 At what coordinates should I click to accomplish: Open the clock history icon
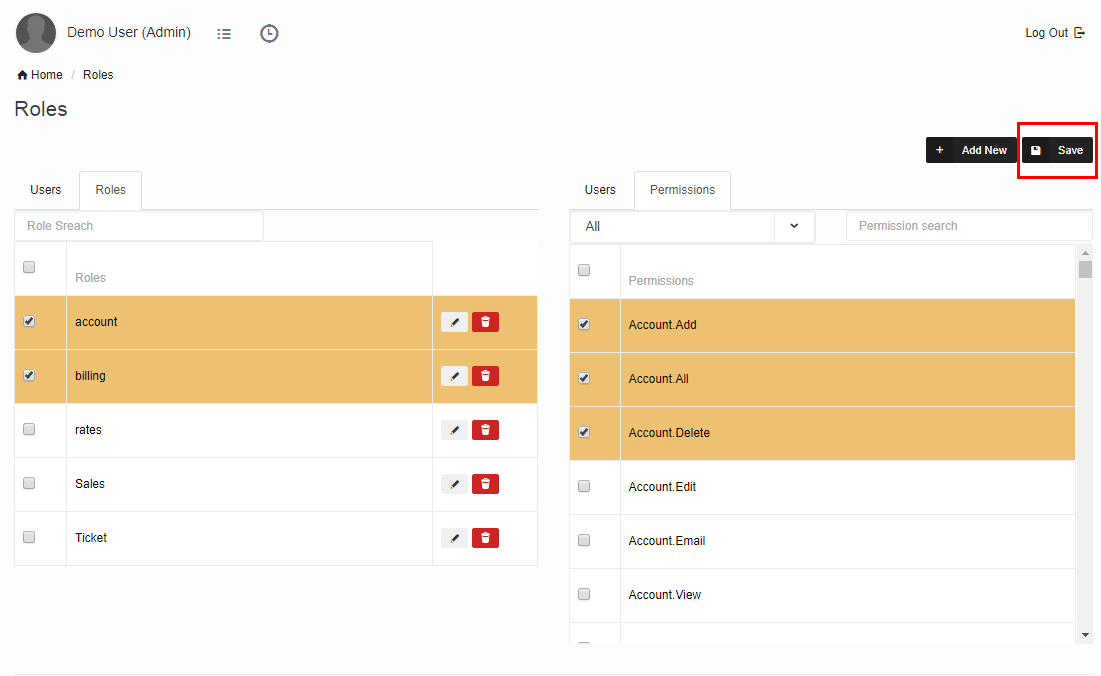click(269, 33)
